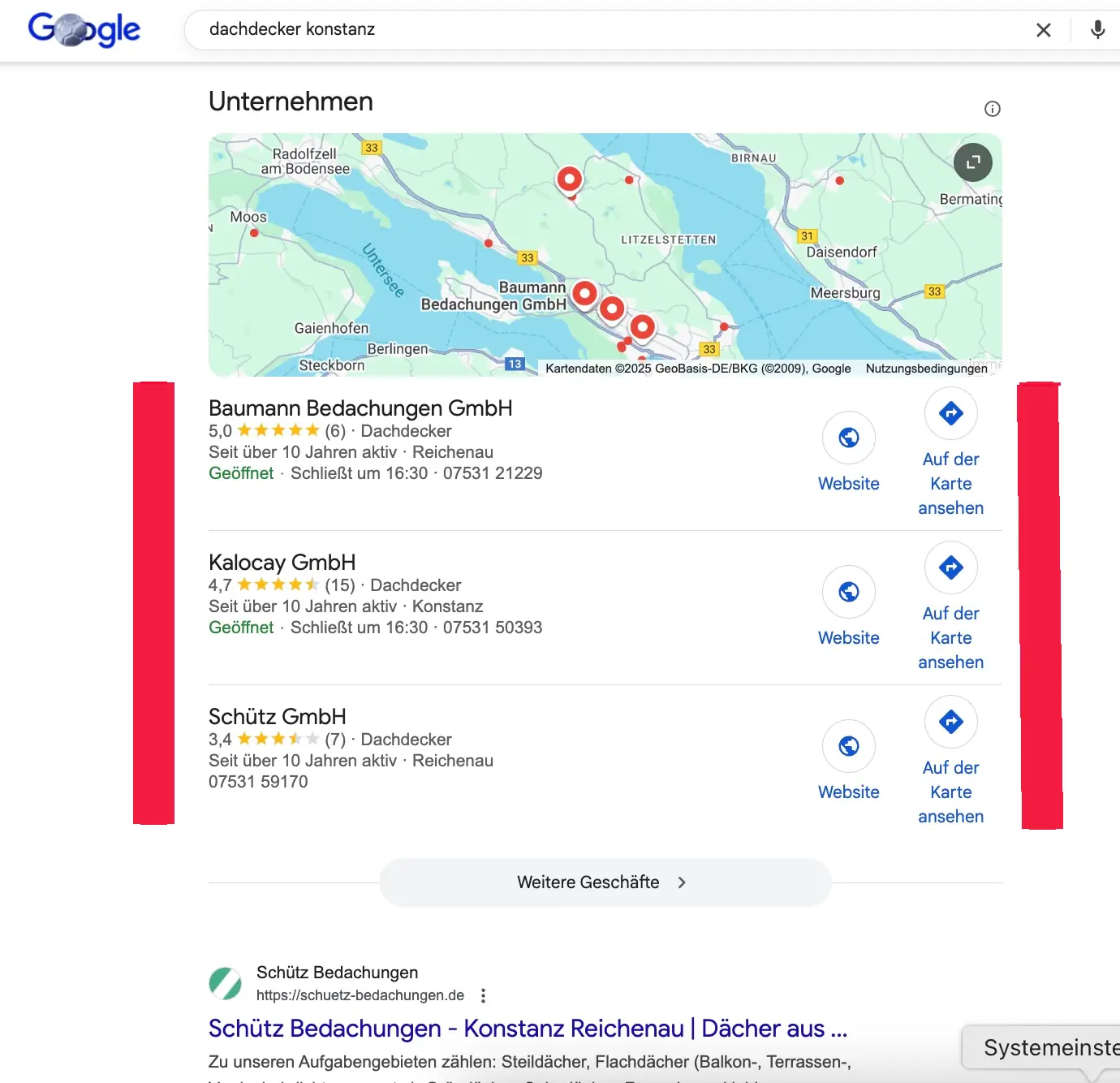
Task: Click Nutzungsbedingungen link on the map
Action: 927,369
